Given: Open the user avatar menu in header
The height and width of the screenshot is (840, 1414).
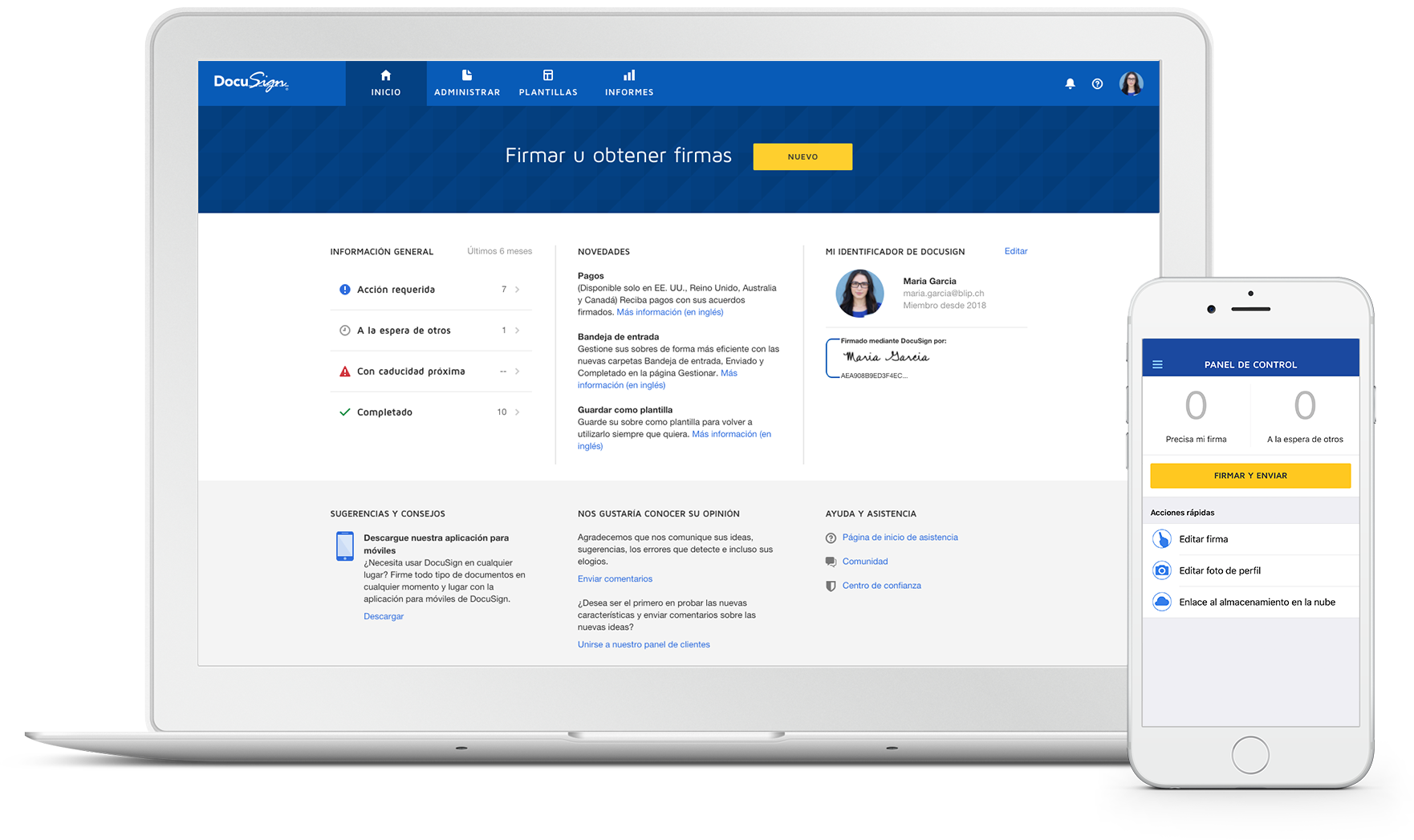Looking at the screenshot, I should click(x=1132, y=83).
